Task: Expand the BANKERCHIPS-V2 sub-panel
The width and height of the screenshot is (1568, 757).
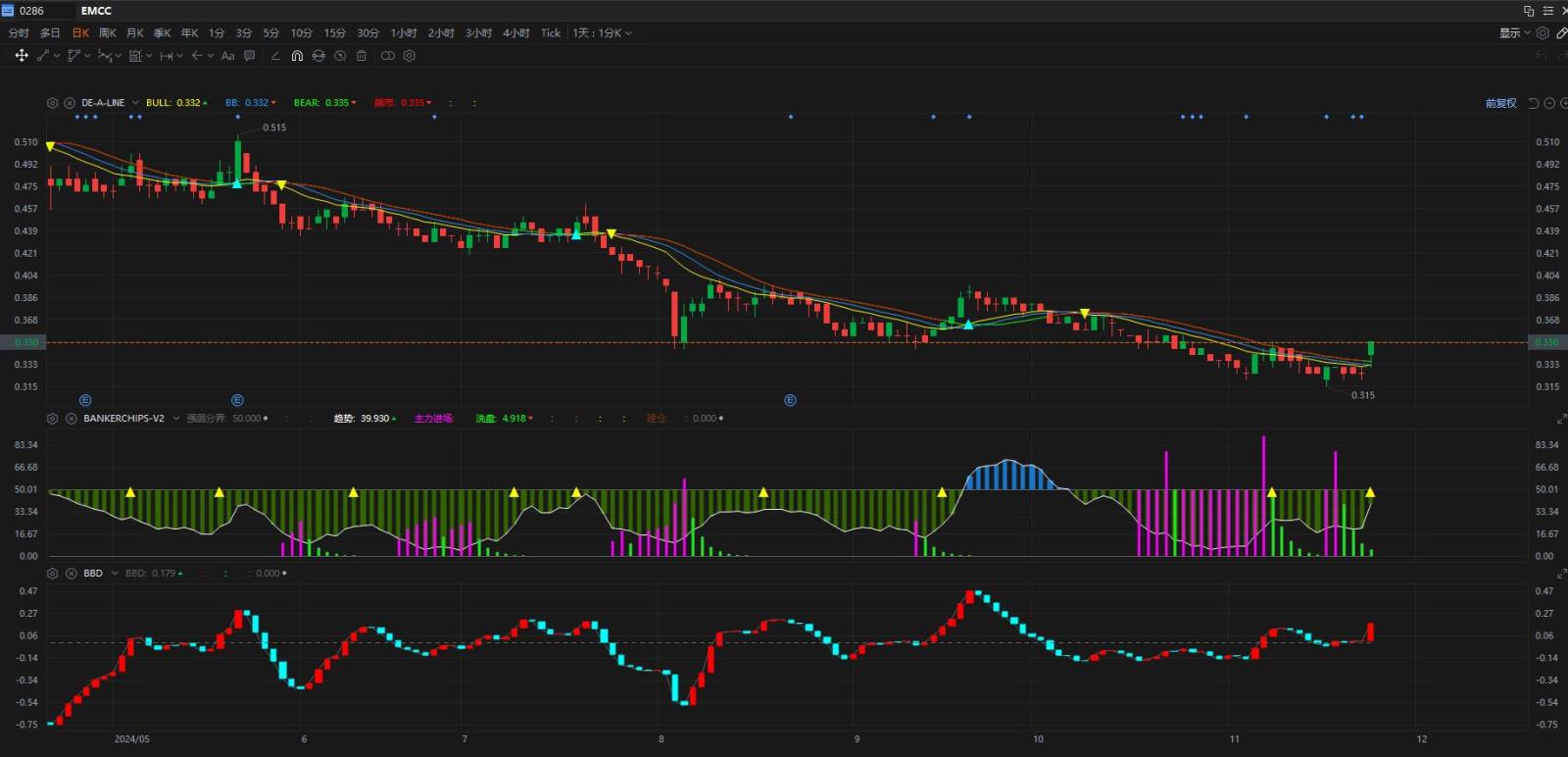Action: (x=1561, y=419)
